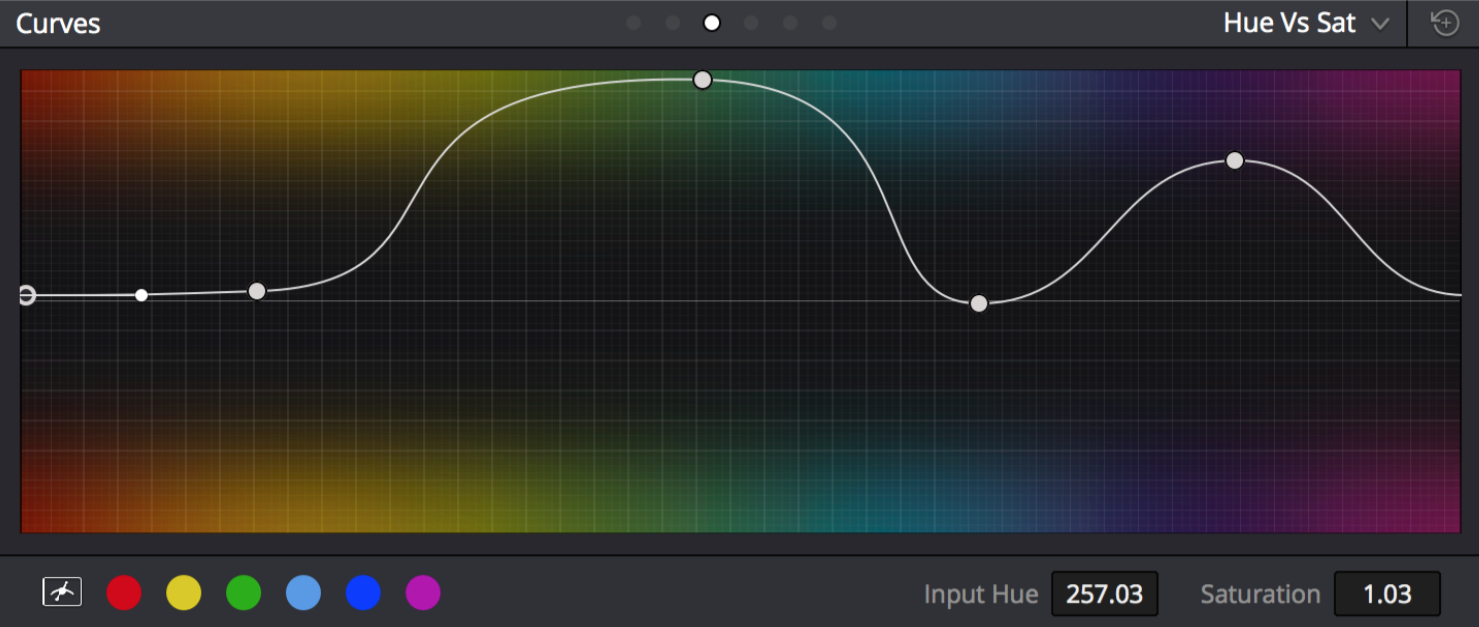Select the highest control point in green region
The image size is (1479, 627).
click(x=703, y=80)
